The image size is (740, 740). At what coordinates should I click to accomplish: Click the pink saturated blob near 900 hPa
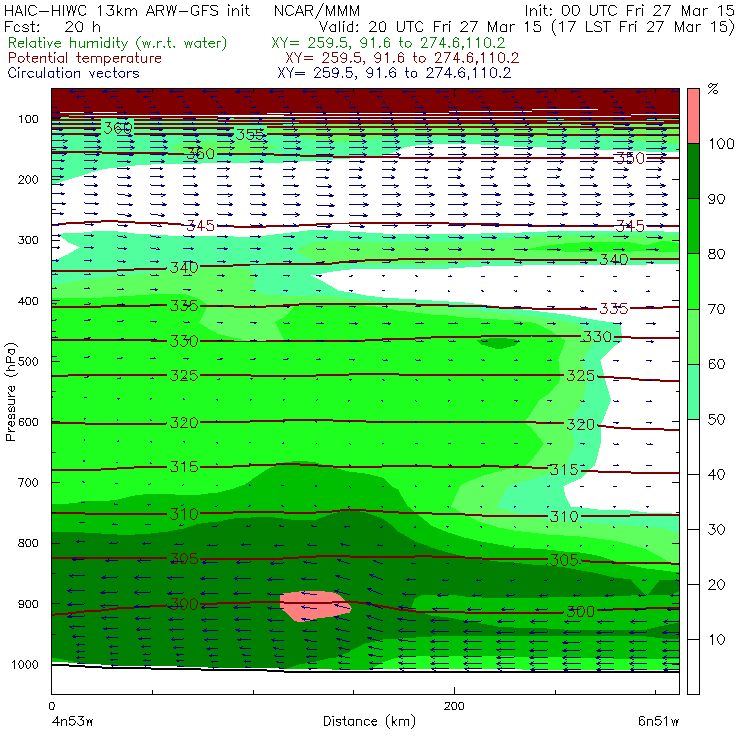[x=315, y=605]
